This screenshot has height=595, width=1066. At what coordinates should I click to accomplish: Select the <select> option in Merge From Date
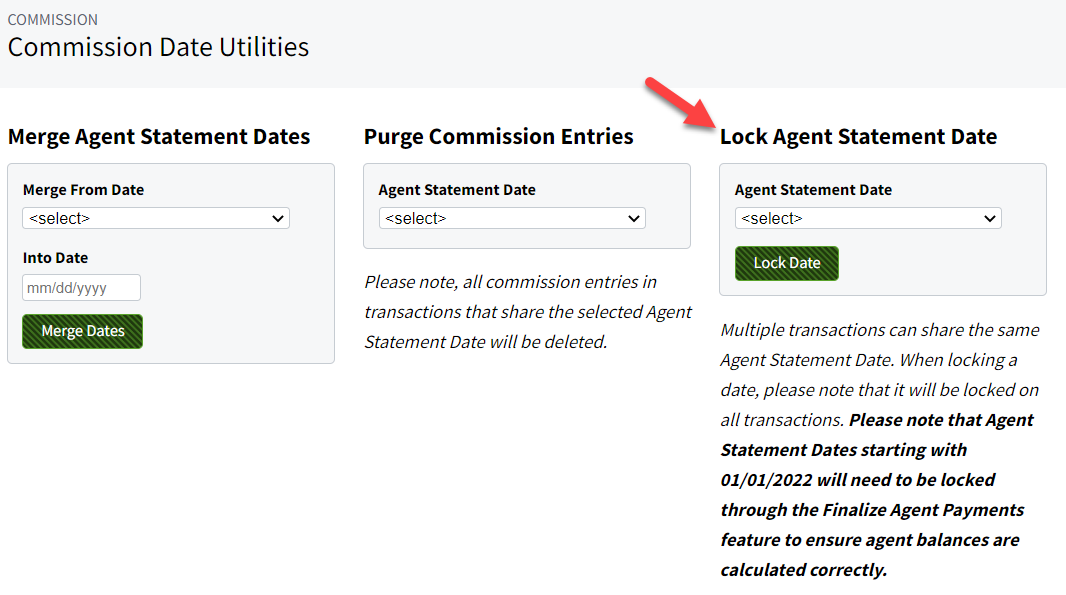click(155, 218)
